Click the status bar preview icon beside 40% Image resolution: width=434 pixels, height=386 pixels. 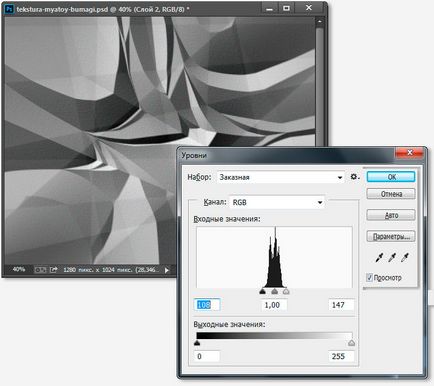pyautogui.click(x=40, y=269)
